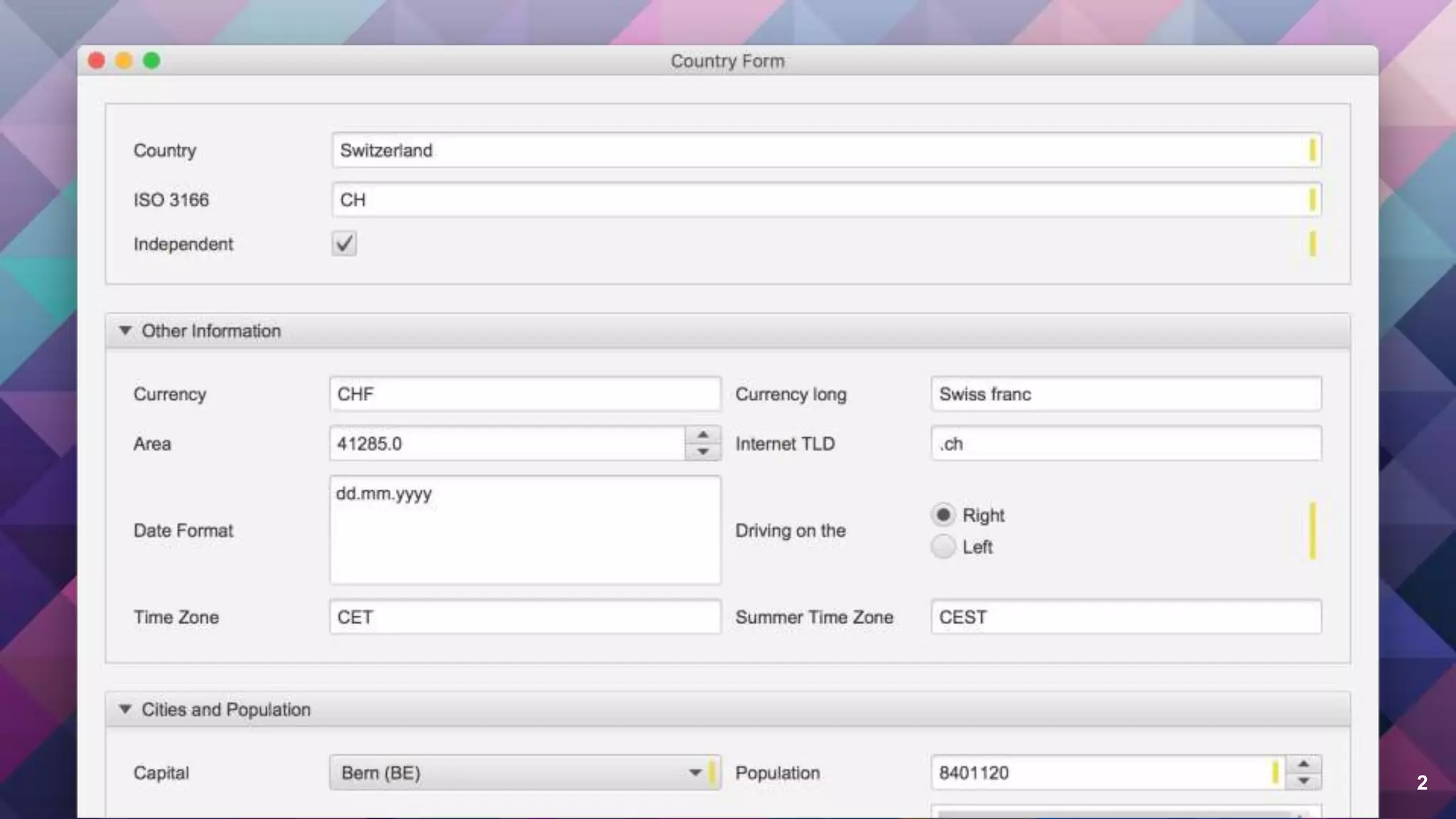Viewport: 1456px width, 819px height.
Task: Click the Area spinner down arrow
Action: 702,452
